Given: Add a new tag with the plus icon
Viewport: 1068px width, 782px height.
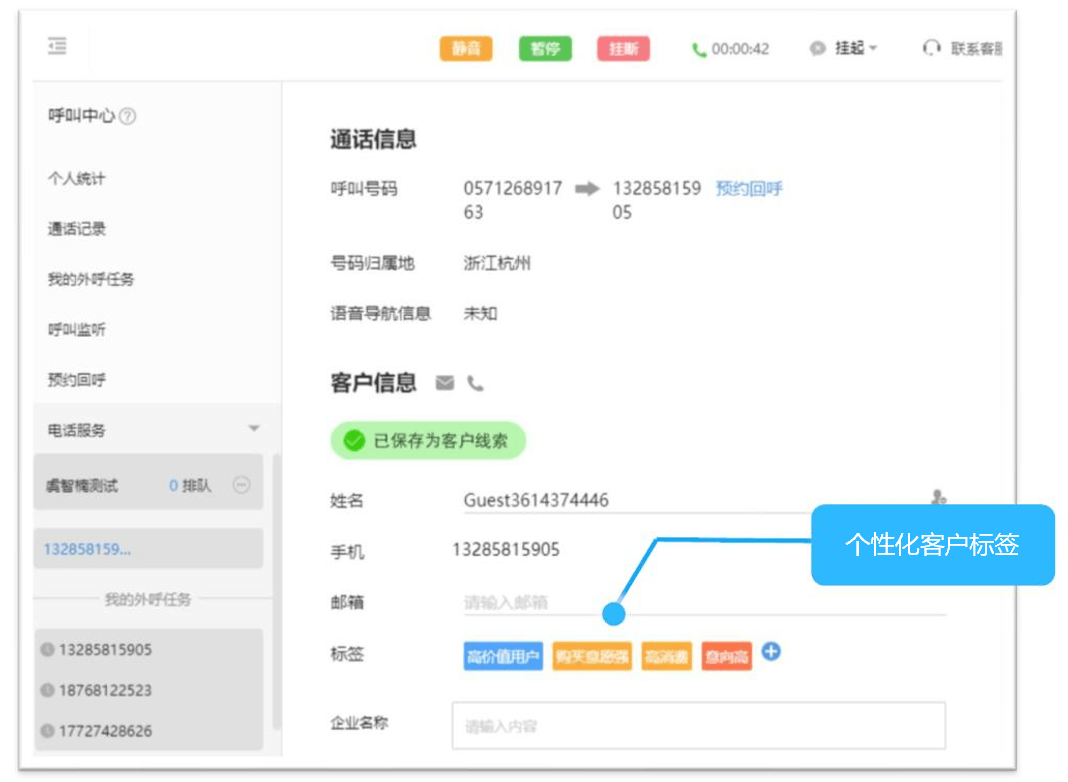Looking at the screenshot, I should pyautogui.click(x=771, y=652).
